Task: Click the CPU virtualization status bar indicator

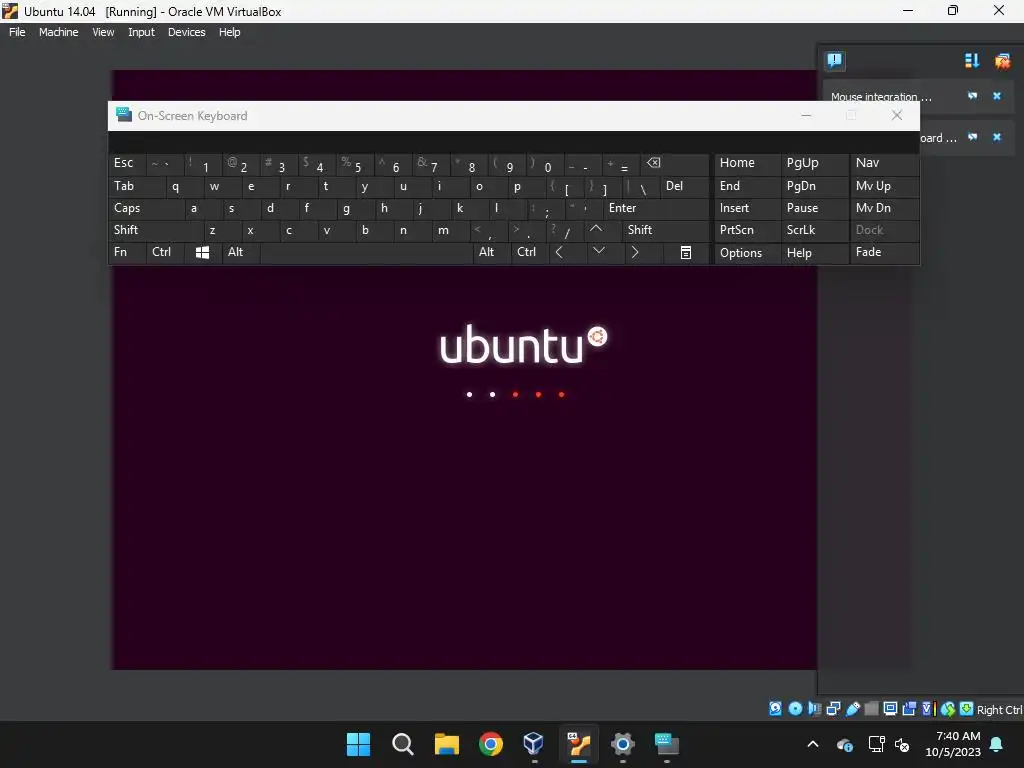Action: tap(927, 709)
